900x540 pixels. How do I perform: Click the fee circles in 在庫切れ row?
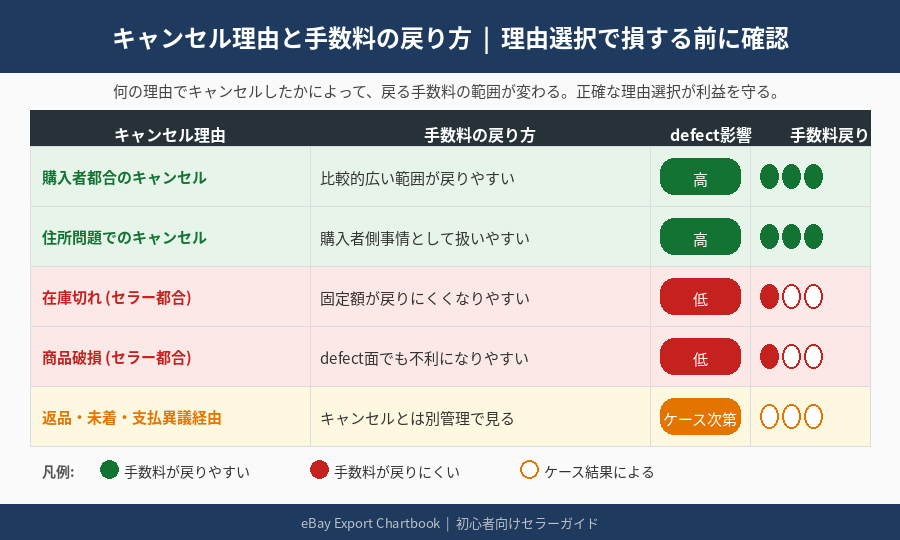(791, 297)
